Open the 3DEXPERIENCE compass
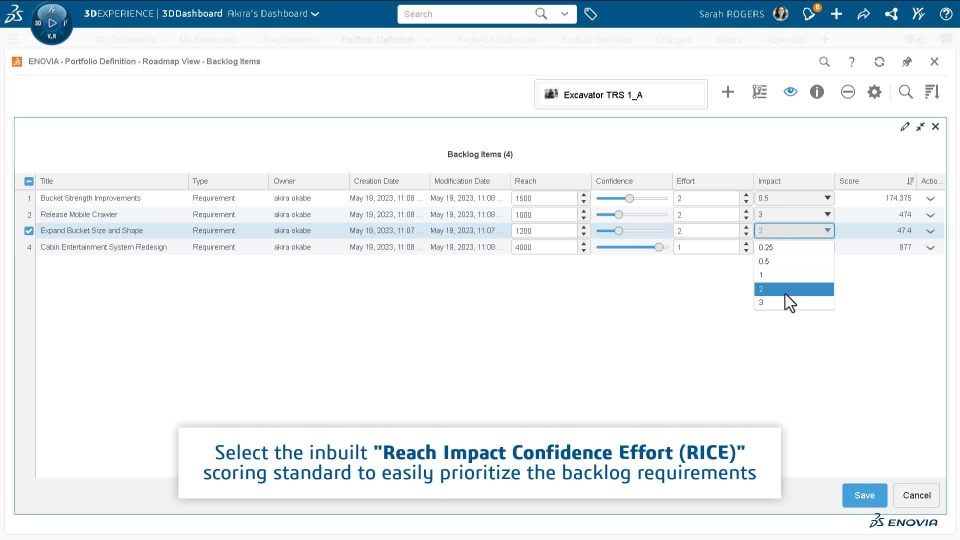The height and width of the screenshot is (540, 960). click(51, 23)
